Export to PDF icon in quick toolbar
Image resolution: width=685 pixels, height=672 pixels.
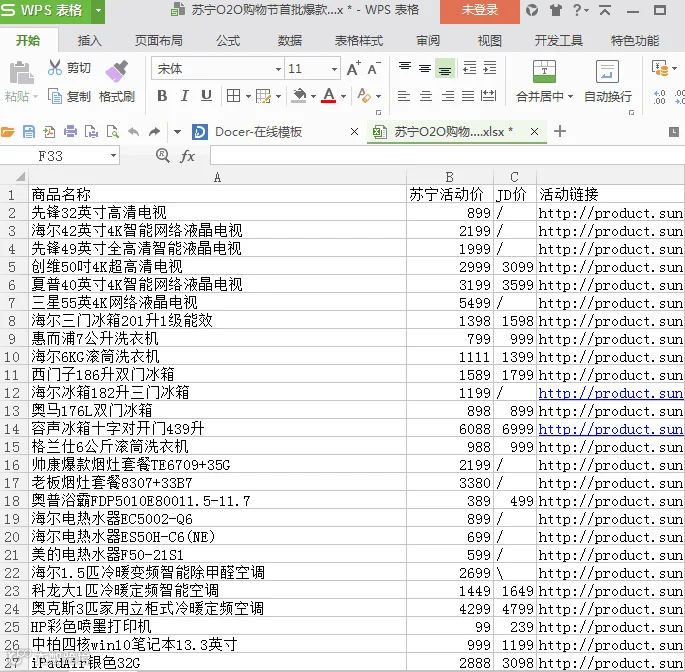tap(49, 132)
